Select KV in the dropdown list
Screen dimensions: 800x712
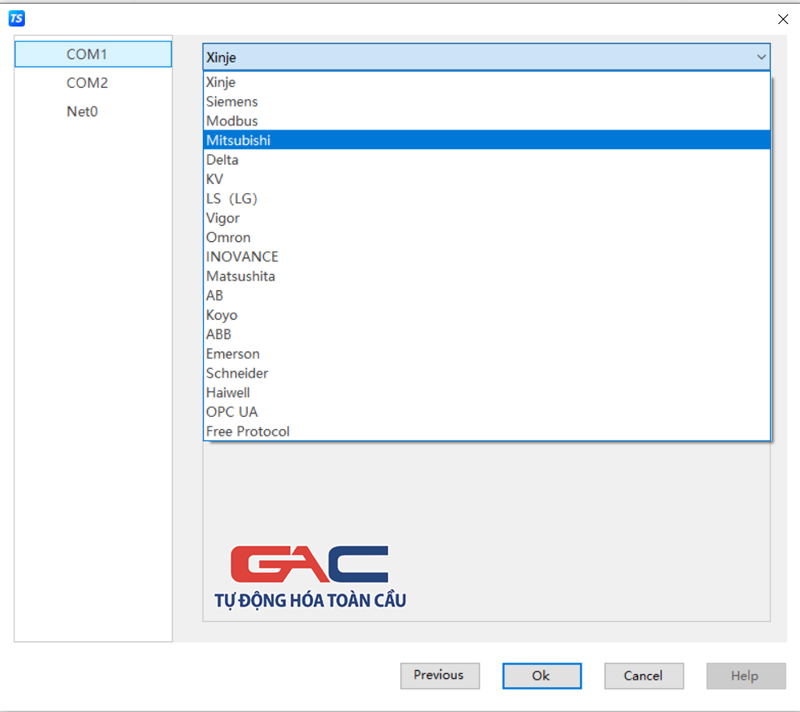point(486,179)
